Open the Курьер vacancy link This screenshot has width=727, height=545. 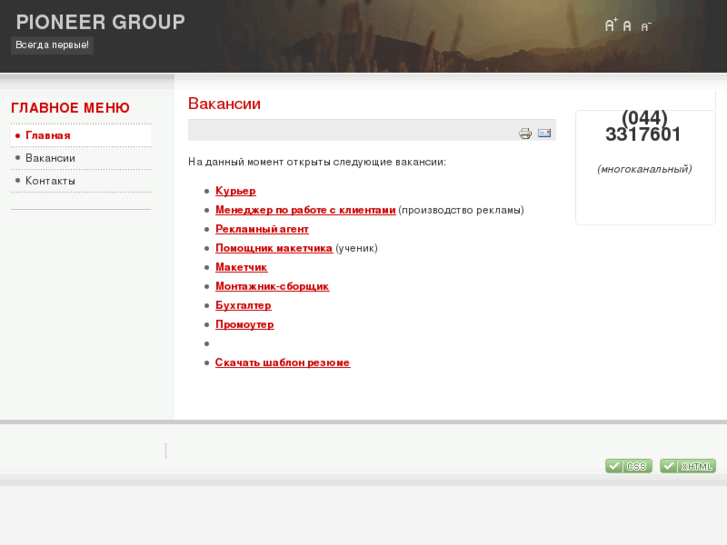tap(236, 191)
